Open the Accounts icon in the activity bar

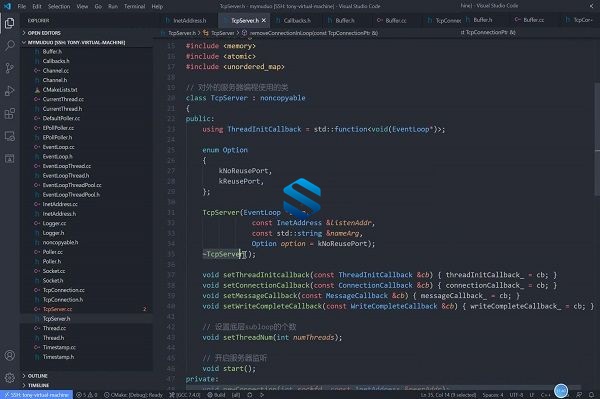click(10, 355)
